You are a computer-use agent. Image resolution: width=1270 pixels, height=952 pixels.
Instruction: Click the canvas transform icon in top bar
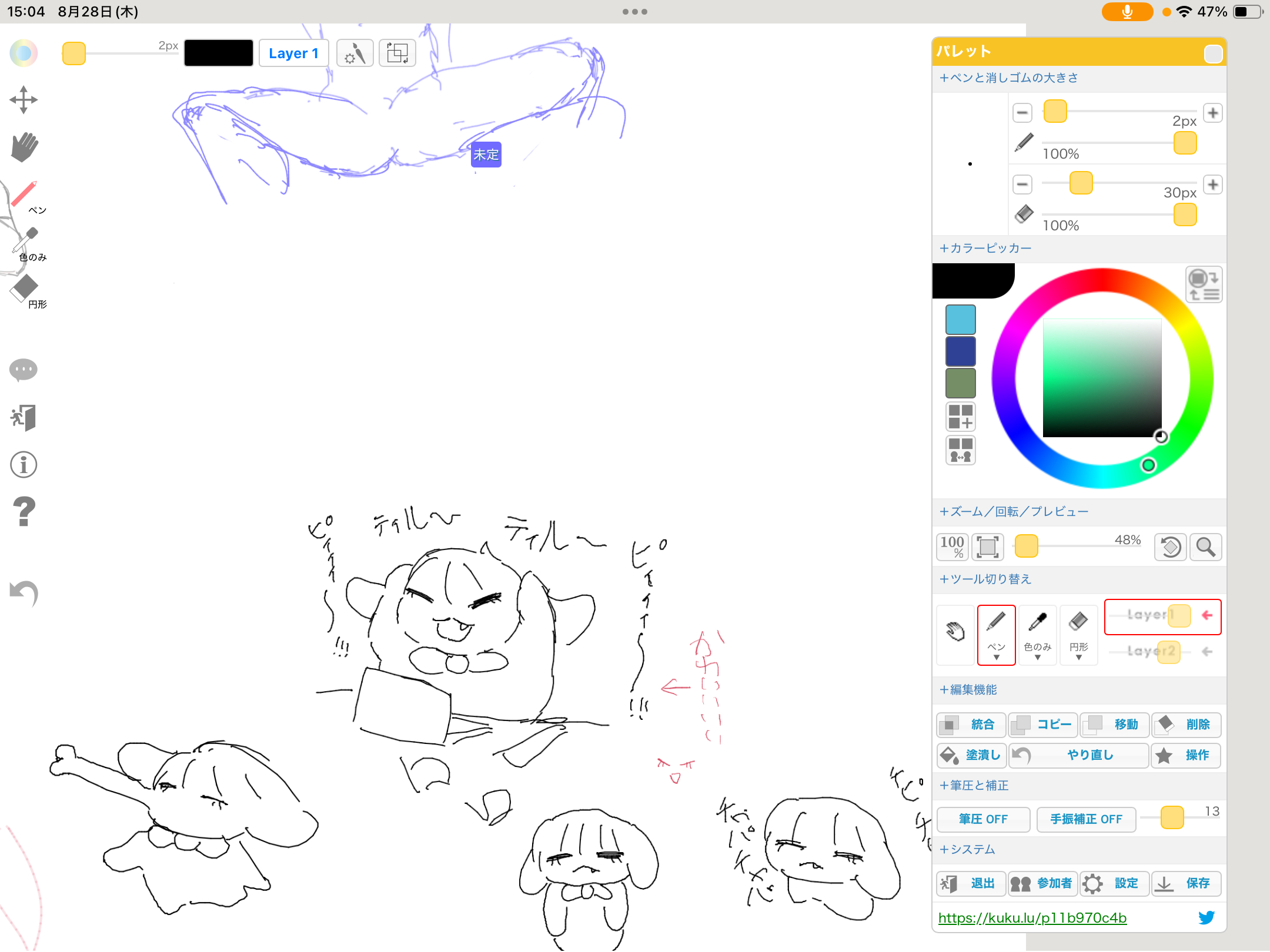click(x=397, y=53)
